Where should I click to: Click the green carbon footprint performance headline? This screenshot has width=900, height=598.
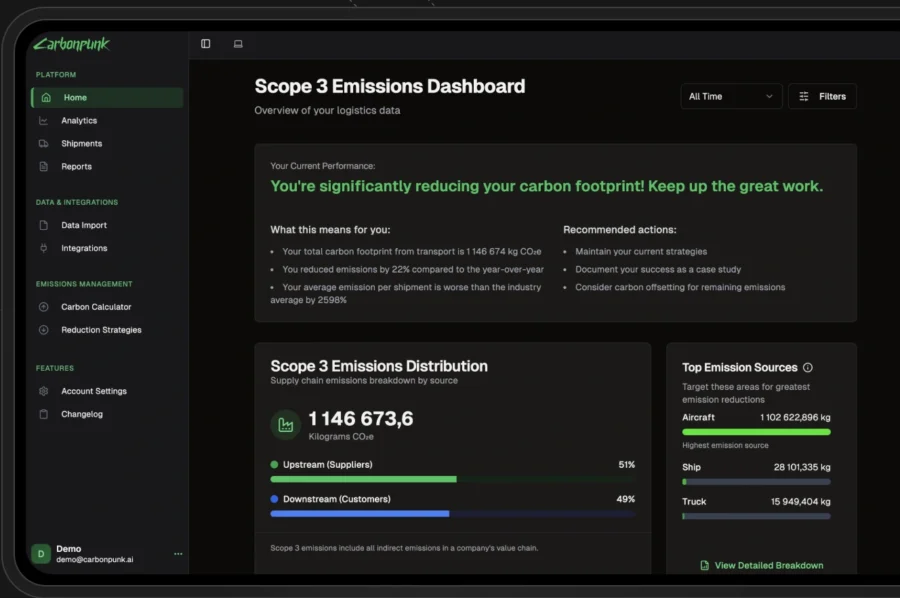[546, 186]
